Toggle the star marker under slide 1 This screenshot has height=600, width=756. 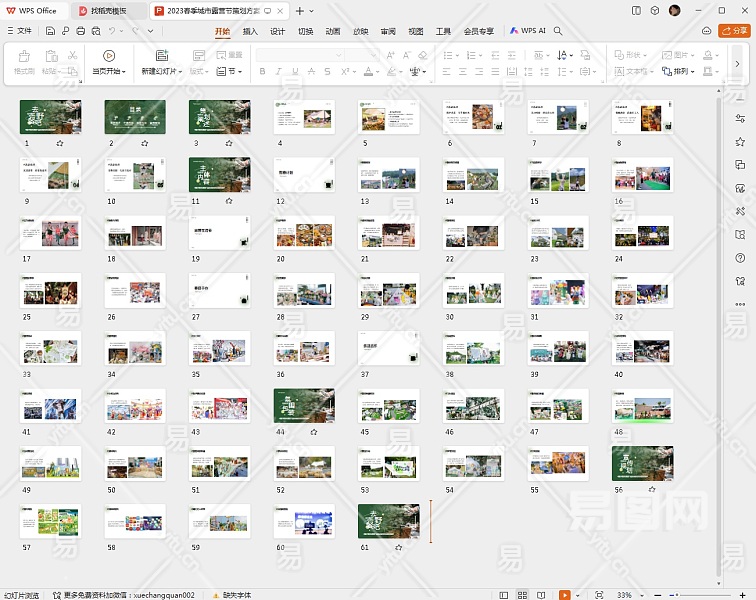[x=59, y=143]
